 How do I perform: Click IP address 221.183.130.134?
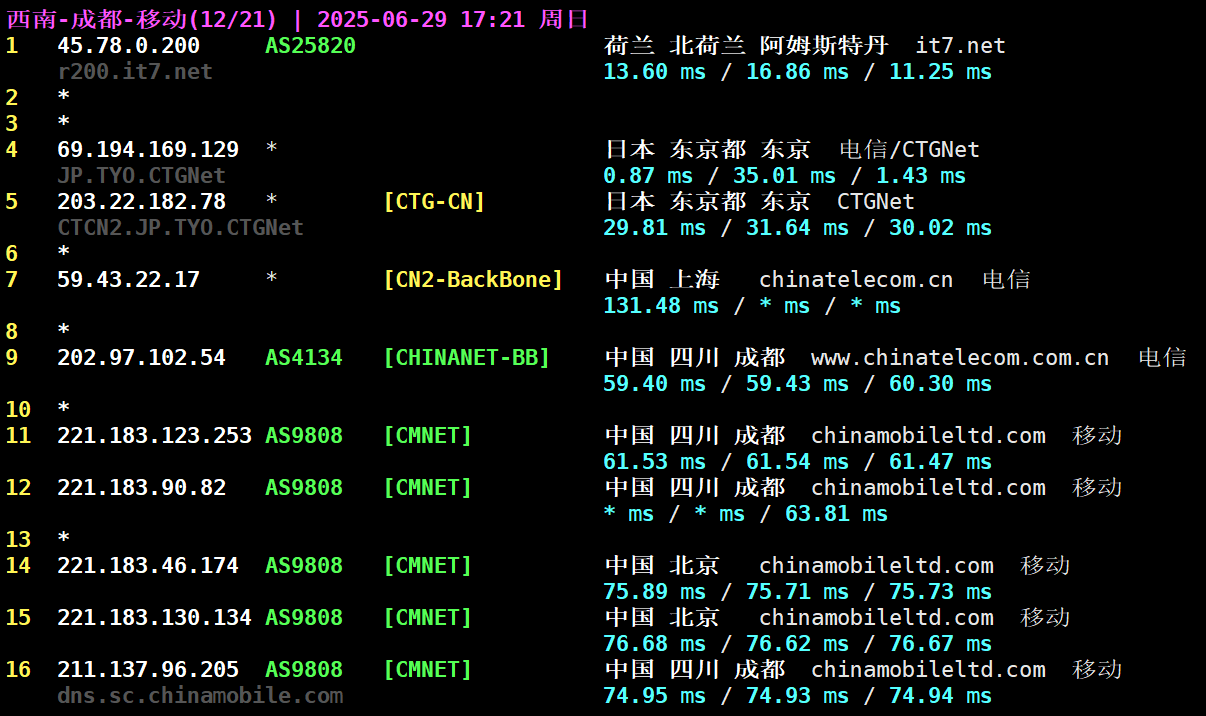154,618
